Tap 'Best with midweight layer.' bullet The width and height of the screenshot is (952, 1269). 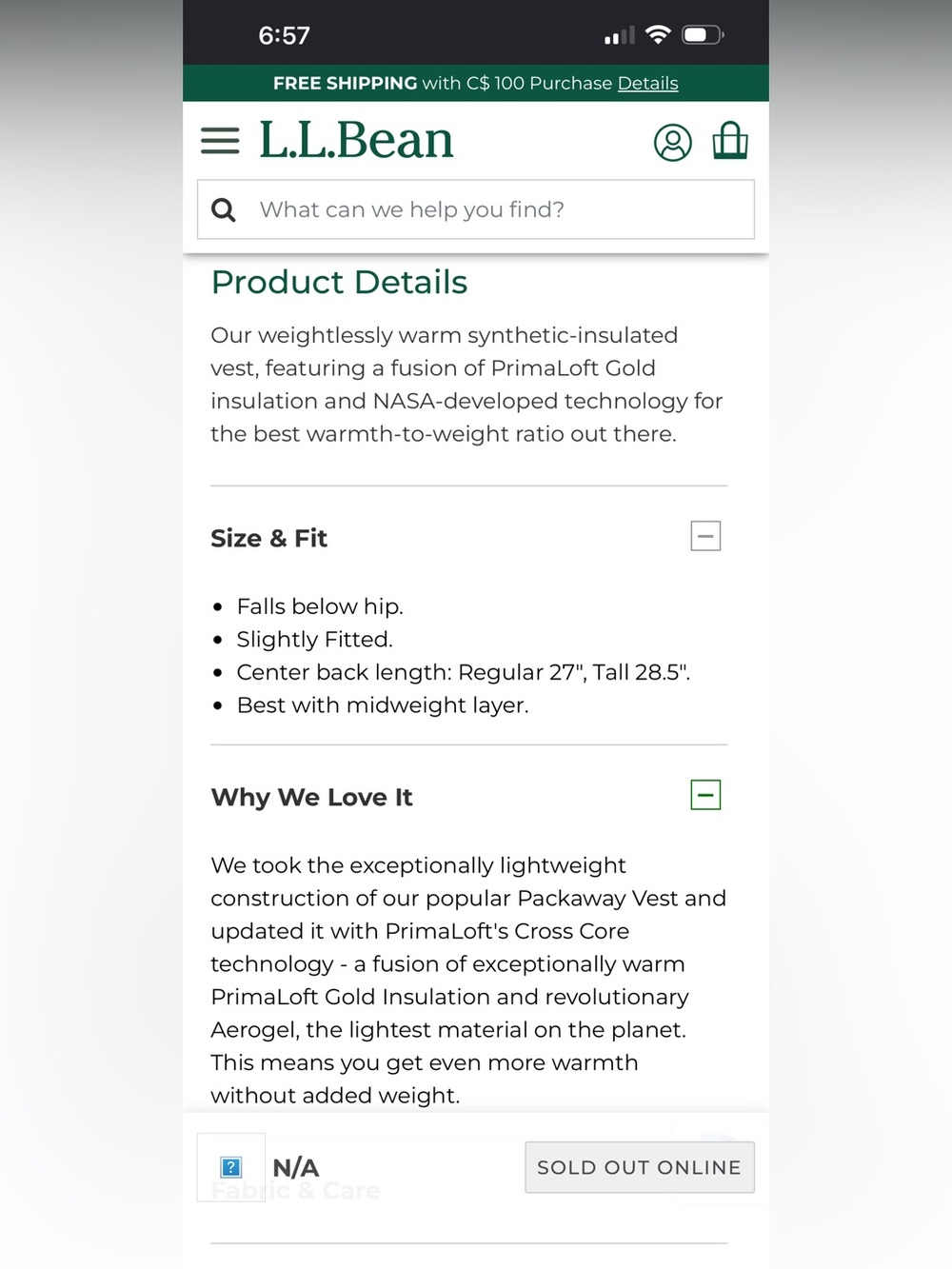[383, 705]
